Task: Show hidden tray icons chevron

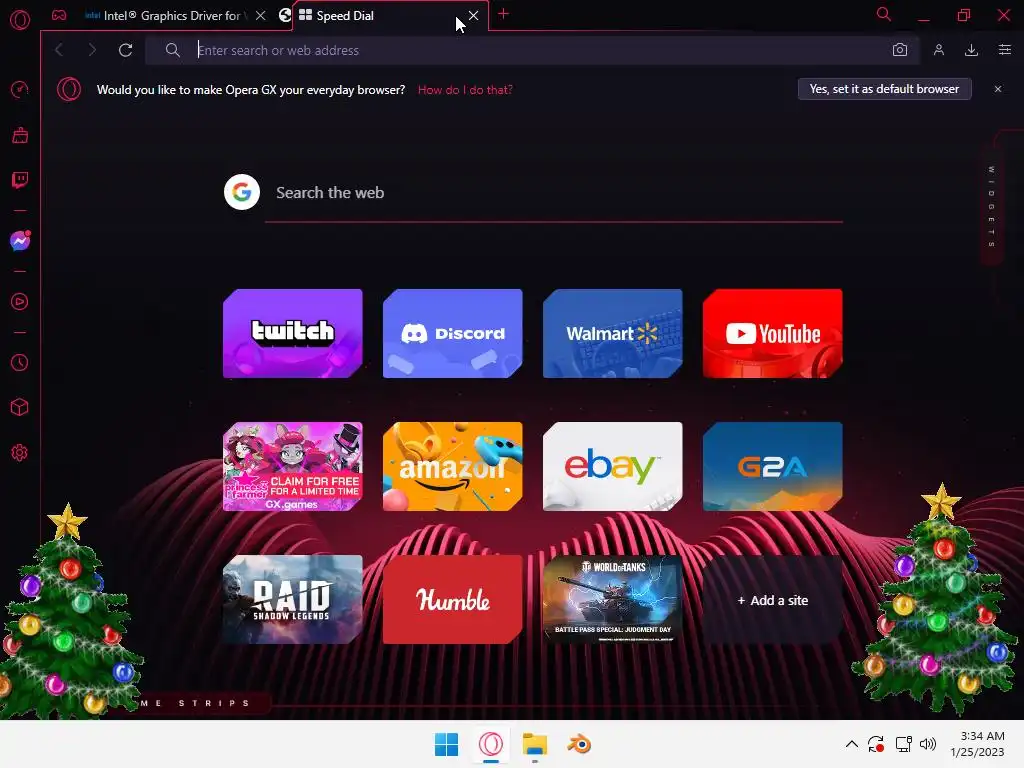Action: (851, 744)
